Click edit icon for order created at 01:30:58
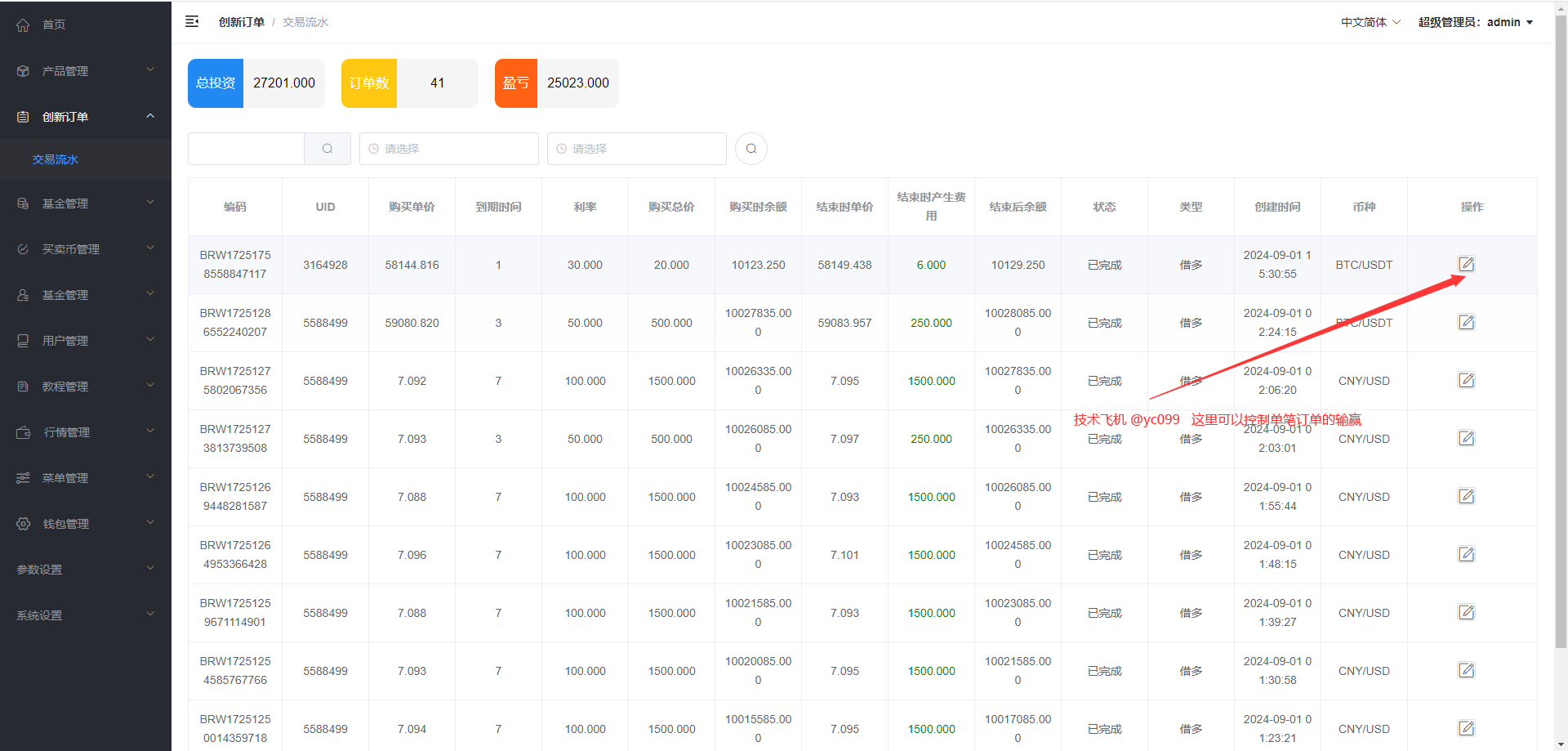This screenshot has height=751, width=1568. [x=1466, y=670]
